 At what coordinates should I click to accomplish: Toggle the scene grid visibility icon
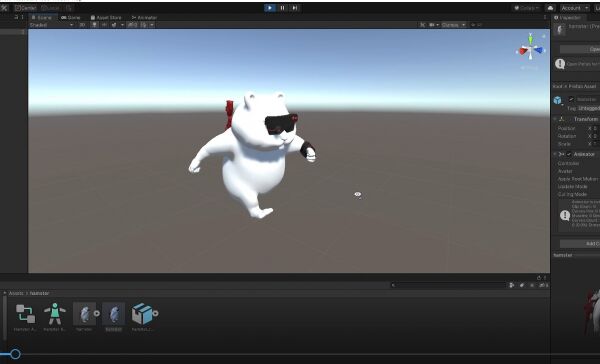pos(144,25)
